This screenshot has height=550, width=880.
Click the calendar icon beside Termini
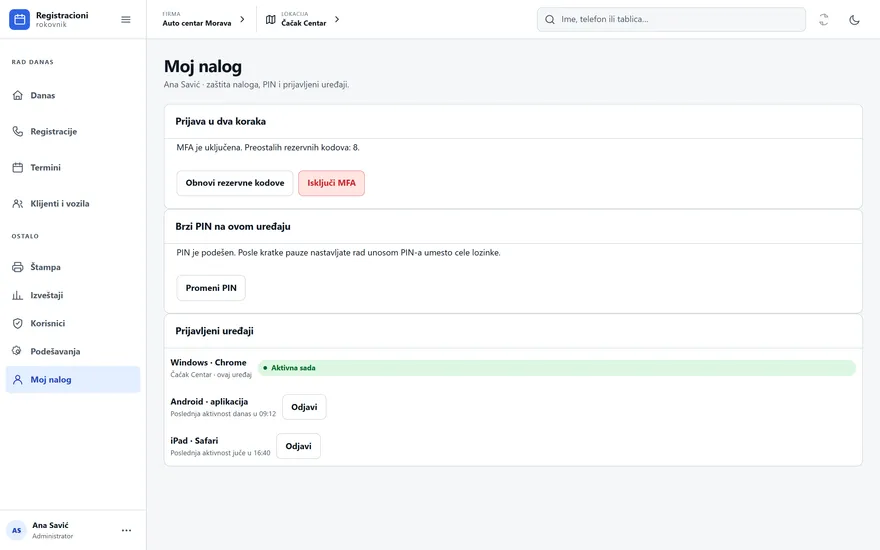point(18,167)
